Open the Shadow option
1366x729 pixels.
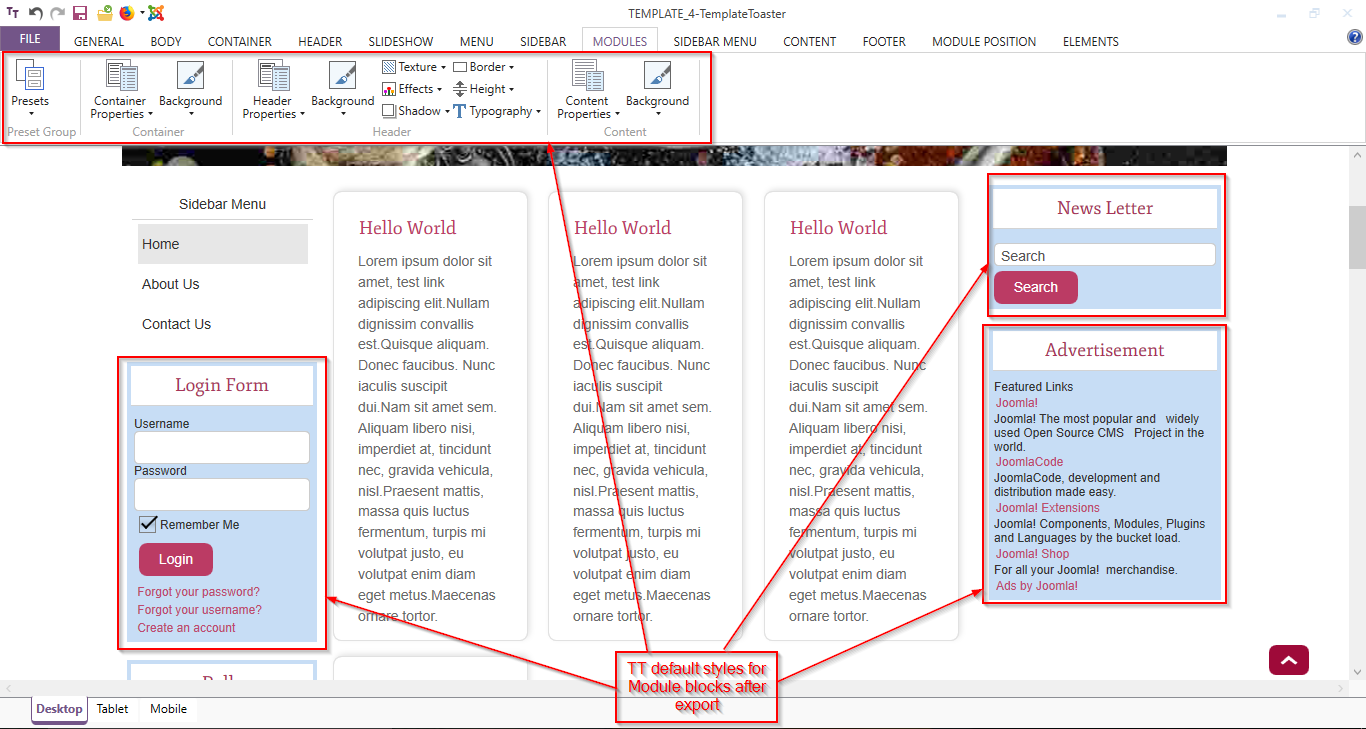coord(416,111)
